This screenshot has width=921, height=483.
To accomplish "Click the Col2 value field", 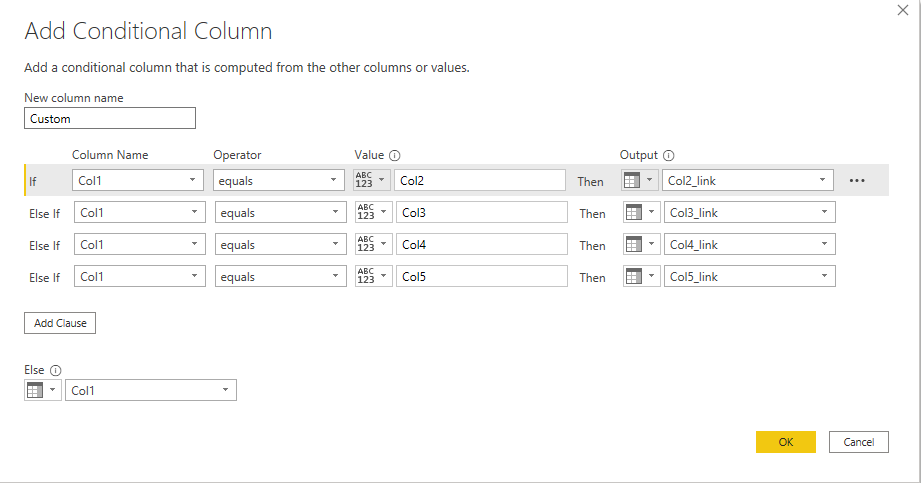I will tap(480, 180).
